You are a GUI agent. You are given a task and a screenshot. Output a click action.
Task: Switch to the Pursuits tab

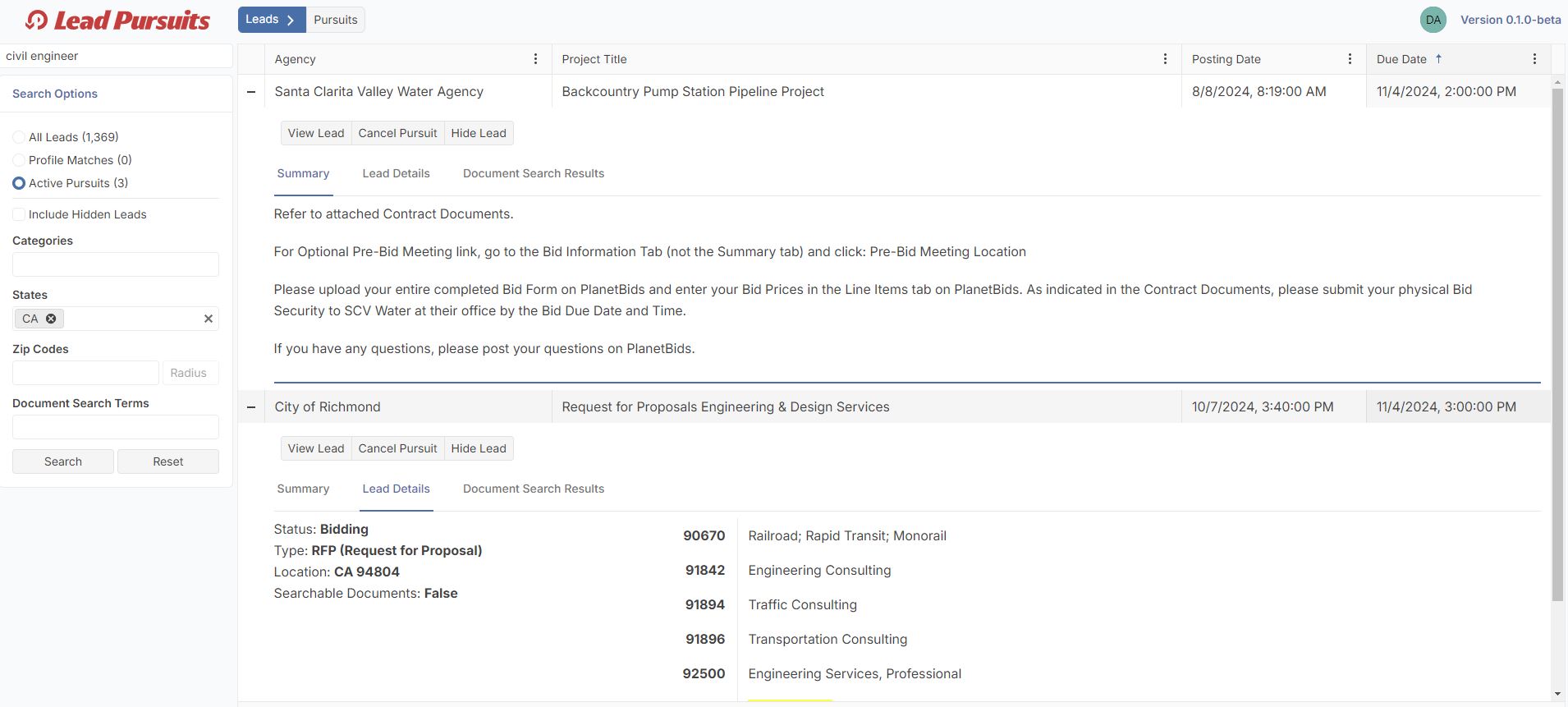335,20
